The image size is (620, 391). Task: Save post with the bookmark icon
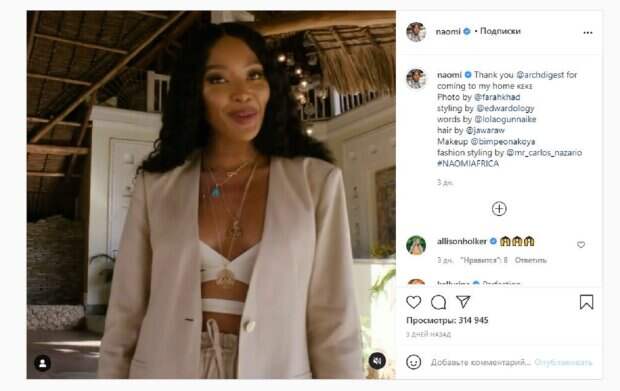pos(586,302)
